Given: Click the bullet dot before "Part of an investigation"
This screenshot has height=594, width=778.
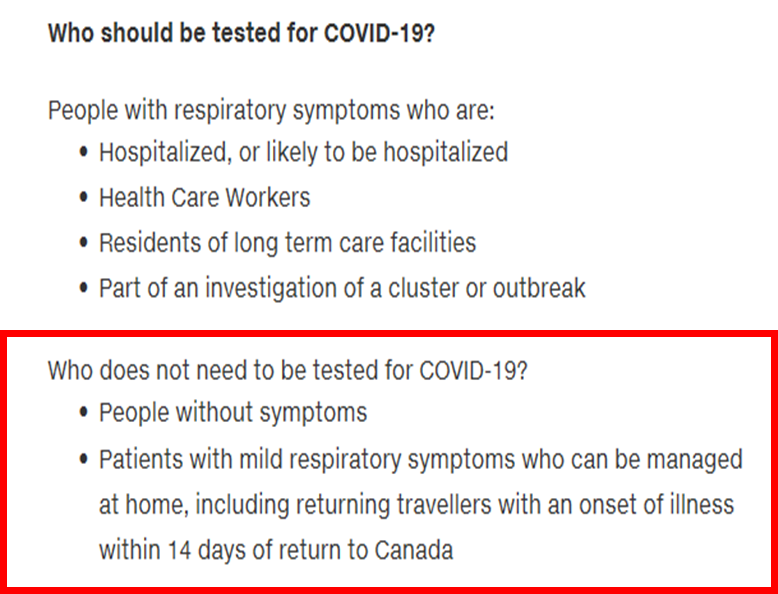Looking at the screenshot, I should [x=84, y=288].
